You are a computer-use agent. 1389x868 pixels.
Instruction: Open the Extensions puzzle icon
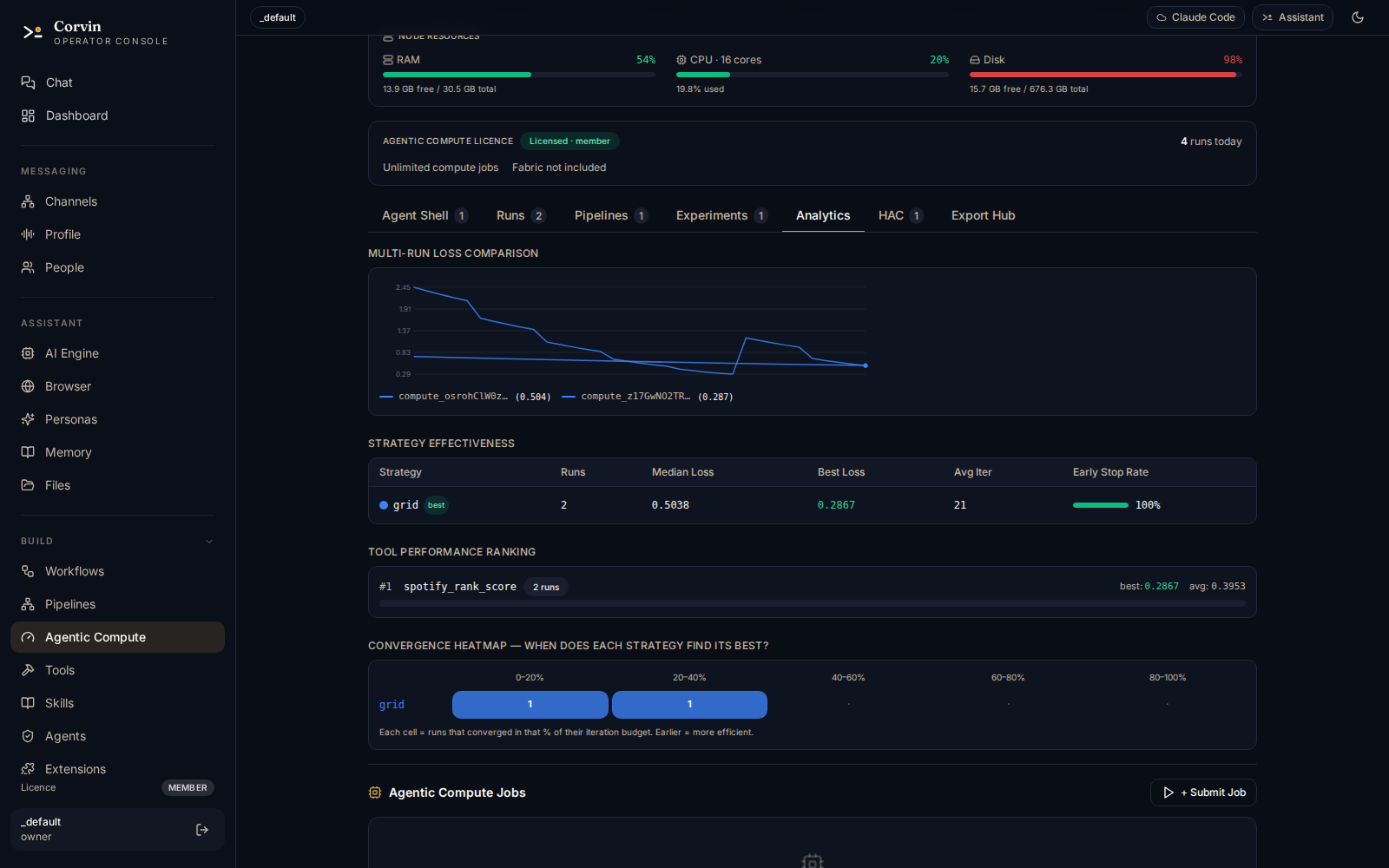tap(28, 769)
